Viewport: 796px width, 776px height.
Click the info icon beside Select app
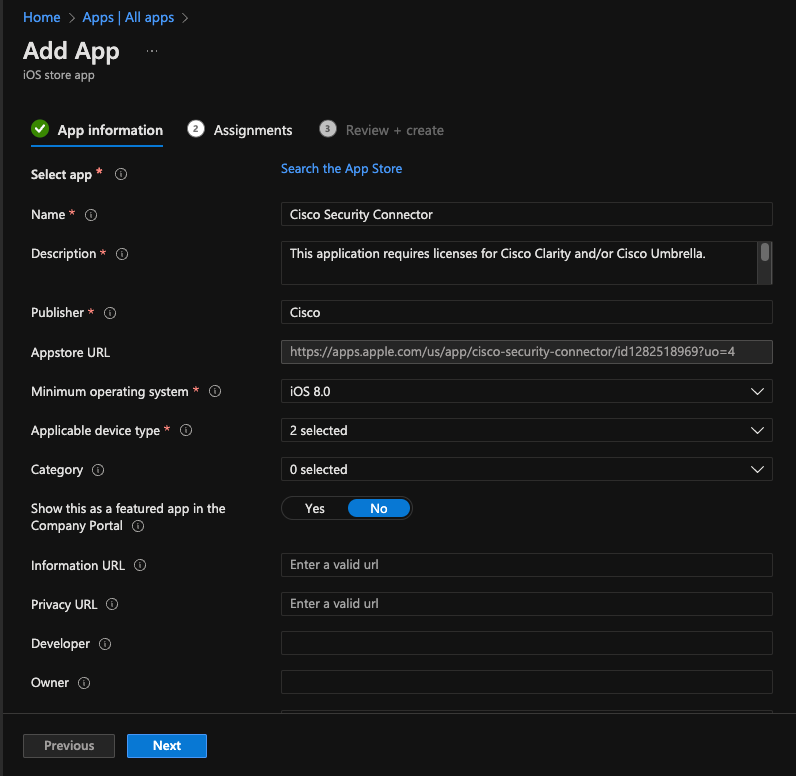tap(121, 174)
